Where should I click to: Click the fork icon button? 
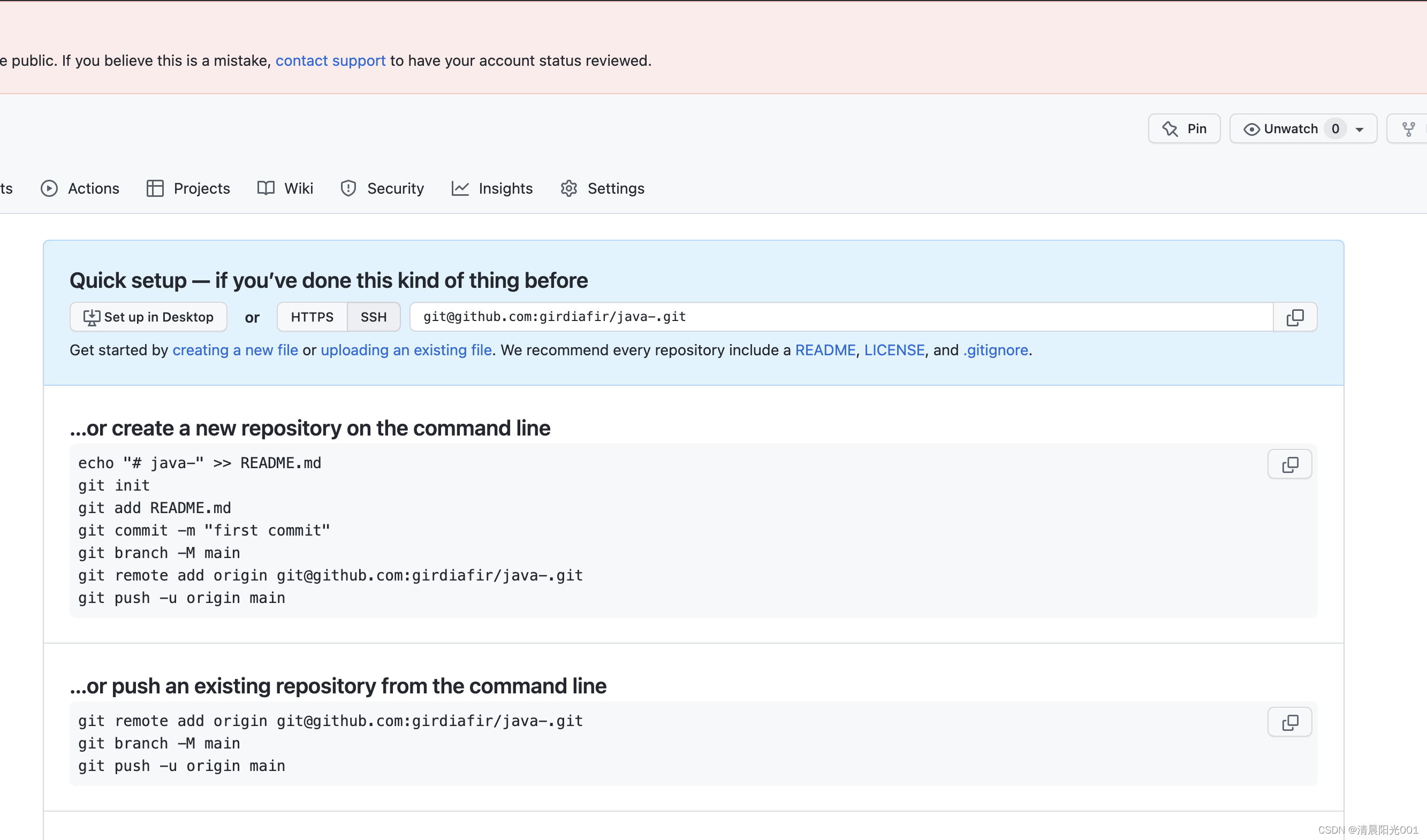coord(1408,129)
